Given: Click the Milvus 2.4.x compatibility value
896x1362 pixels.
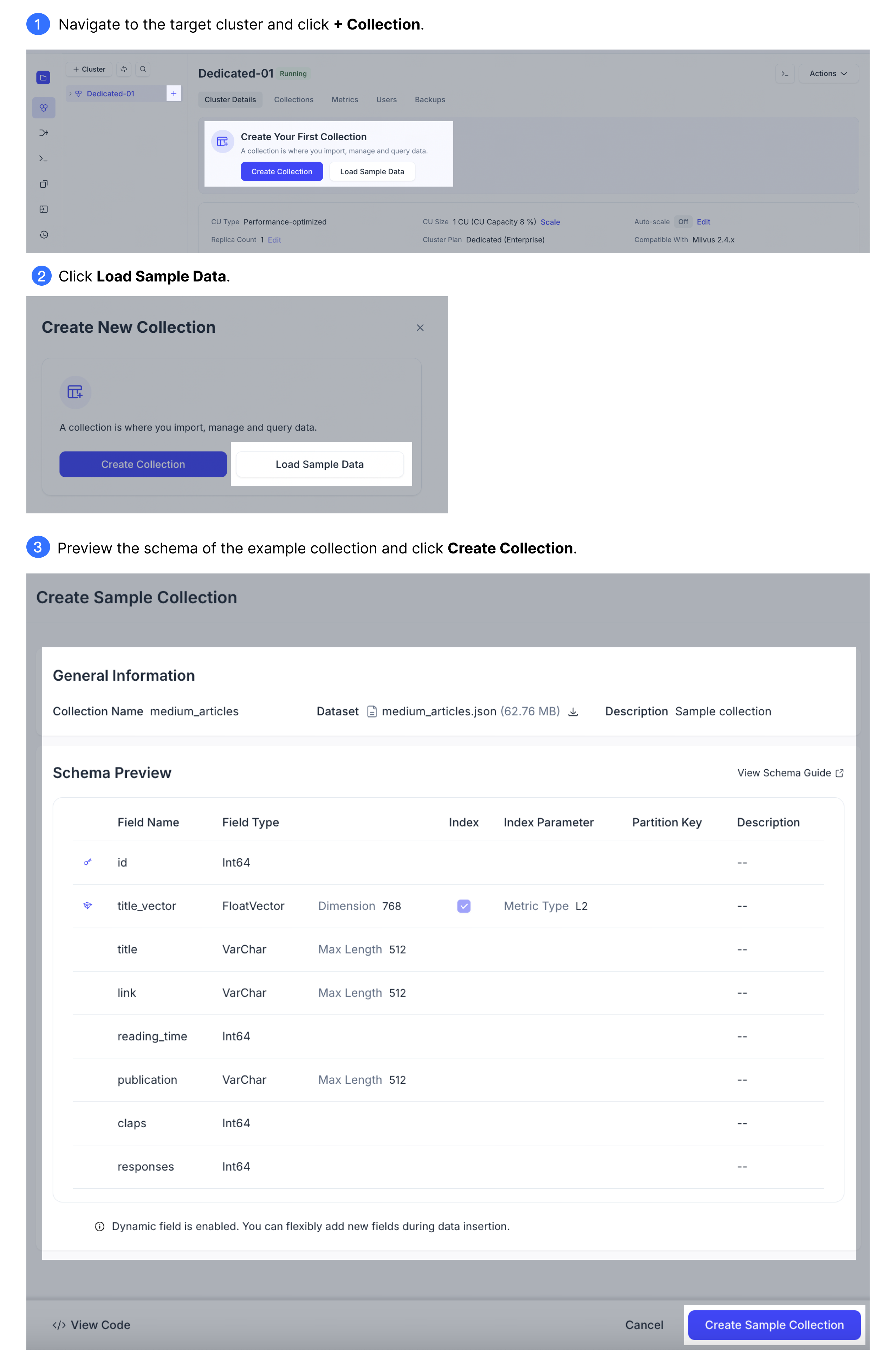Looking at the screenshot, I should pos(713,240).
